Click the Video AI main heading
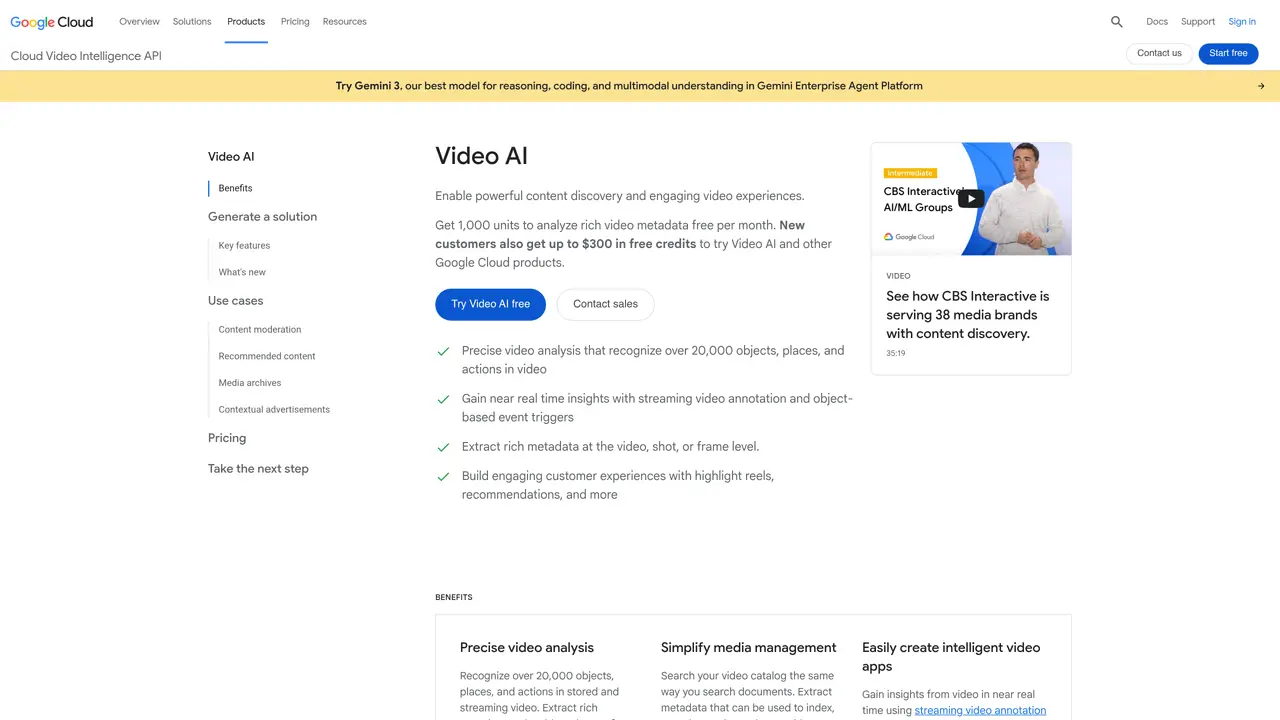 coord(481,156)
